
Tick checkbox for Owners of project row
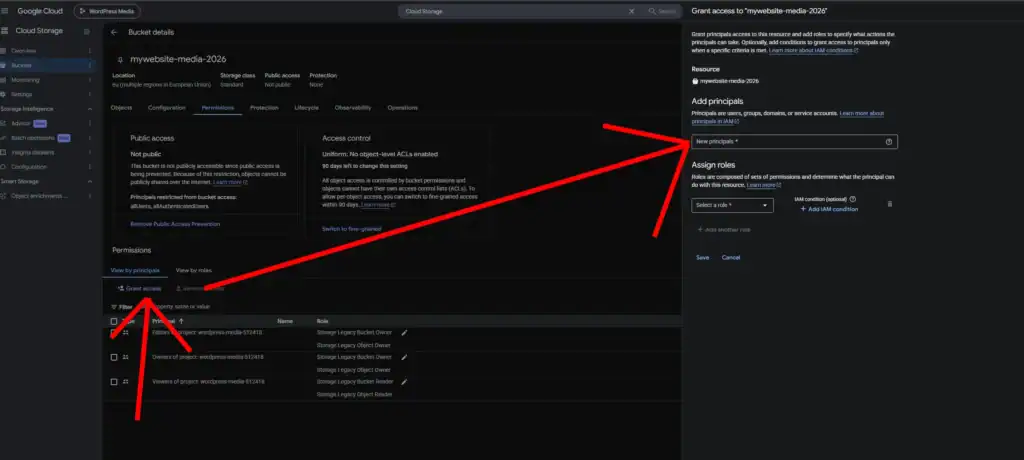click(x=114, y=357)
